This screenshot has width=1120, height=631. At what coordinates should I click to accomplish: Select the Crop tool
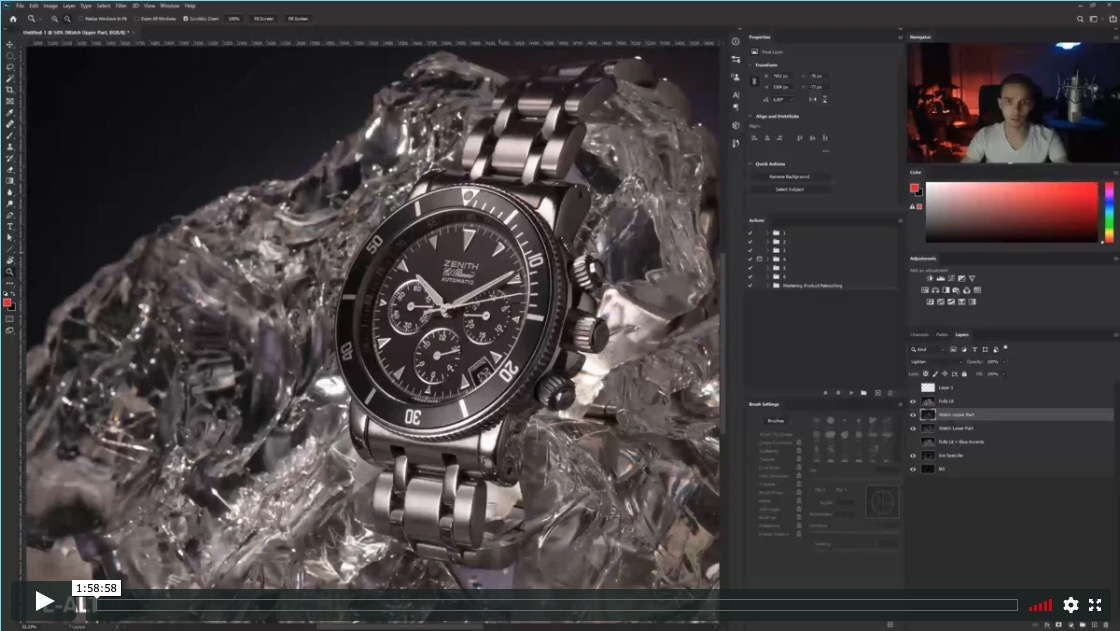10,90
